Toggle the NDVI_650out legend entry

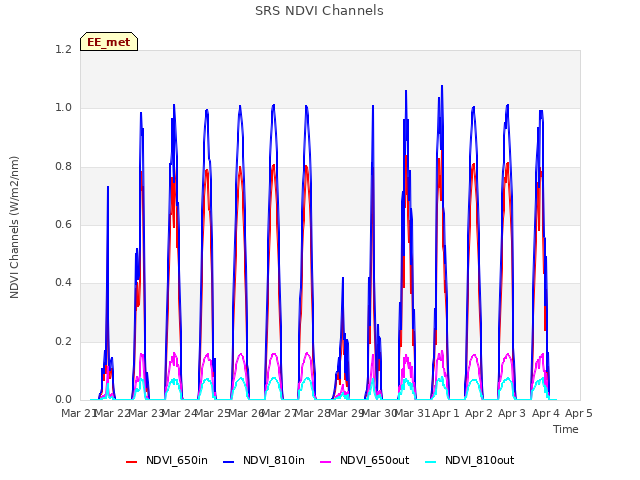coord(364,460)
